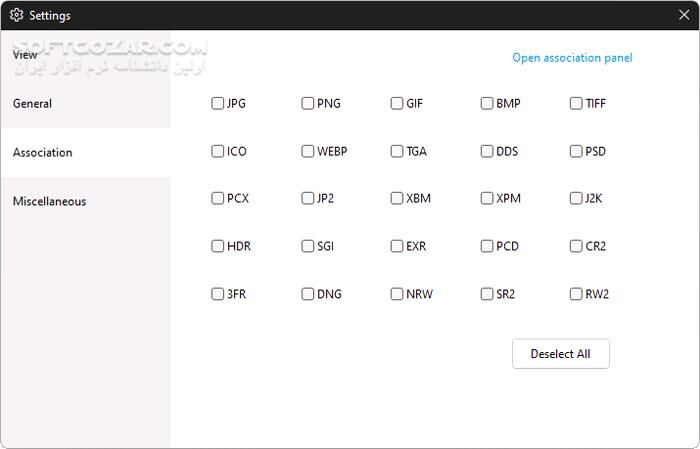Tick the PSD checkbox
700x449 pixels.
pos(576,152)
